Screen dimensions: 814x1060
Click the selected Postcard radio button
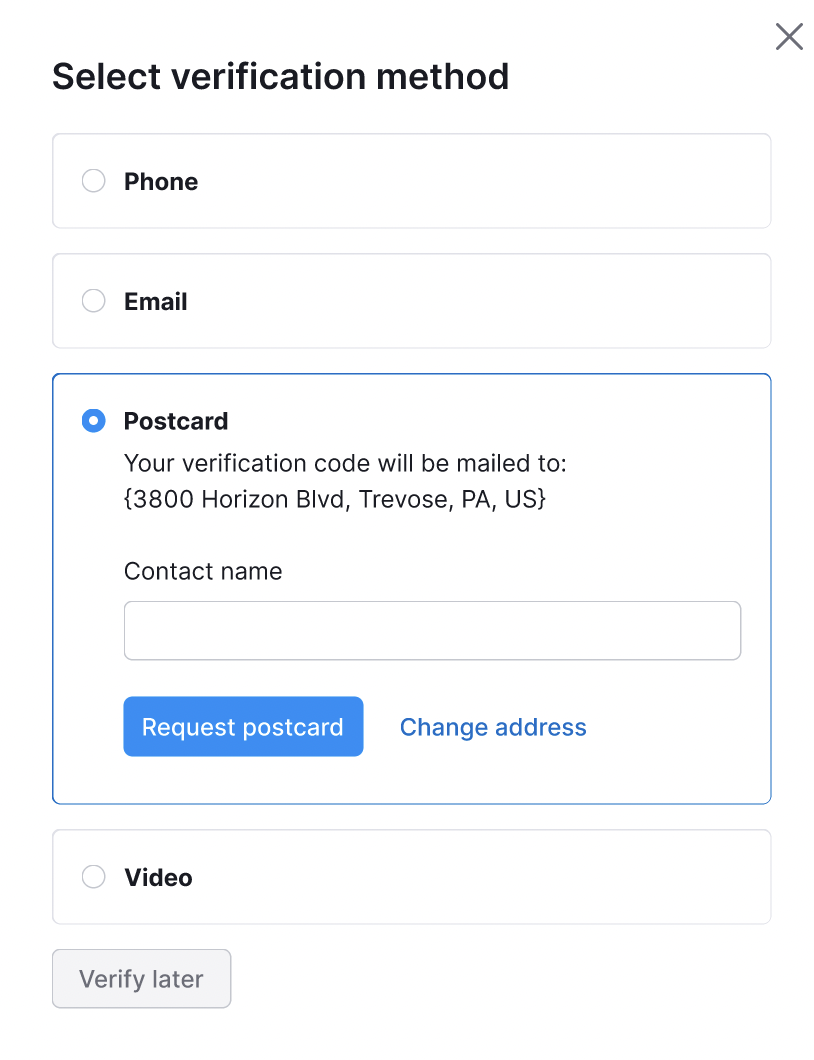93,421
